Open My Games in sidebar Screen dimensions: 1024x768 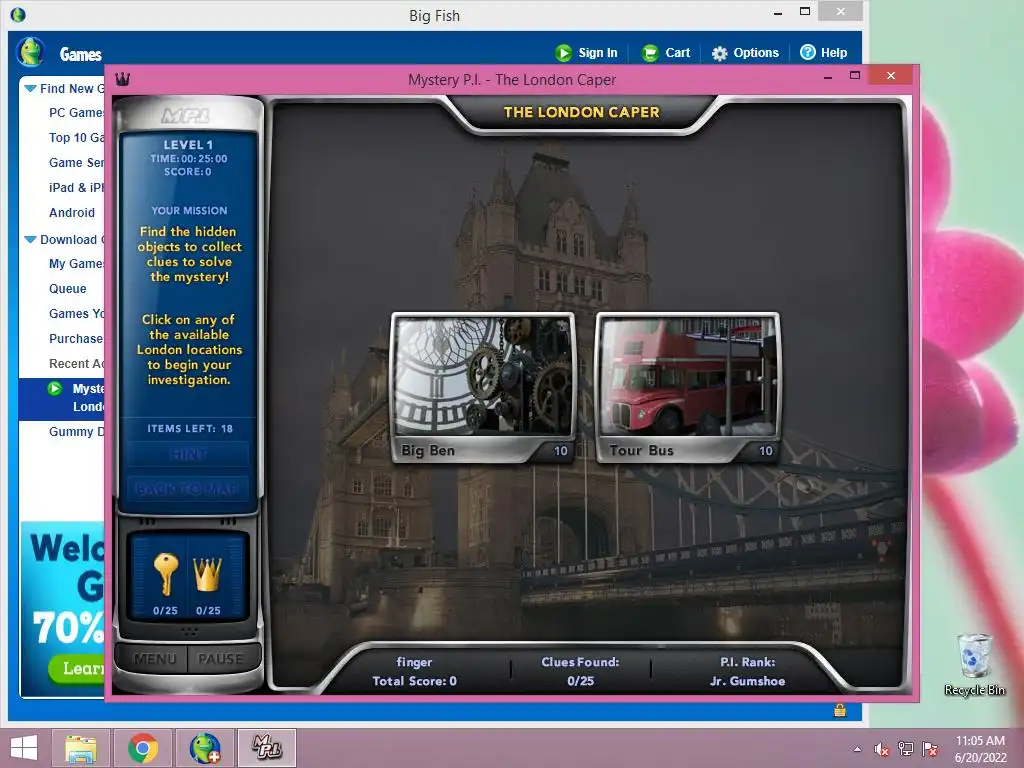click(x=76, y=264)
